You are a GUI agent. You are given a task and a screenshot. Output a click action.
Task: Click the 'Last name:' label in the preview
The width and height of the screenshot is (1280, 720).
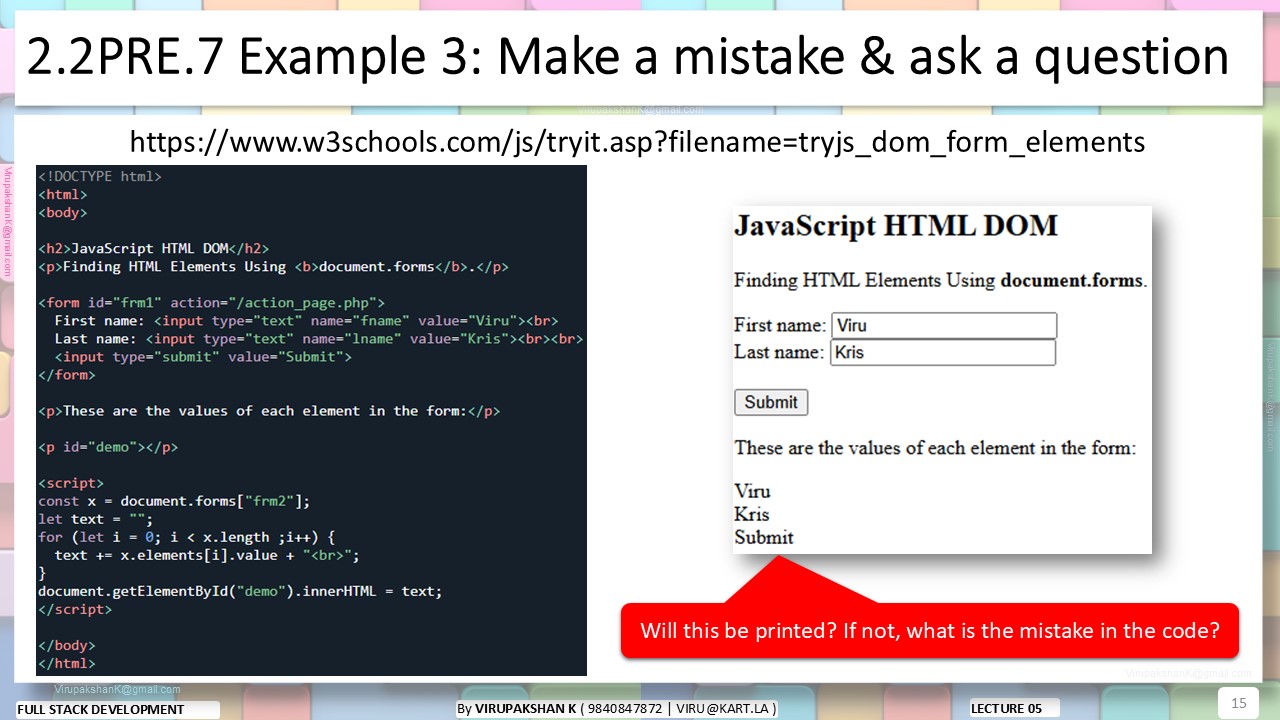pos(780,352)
